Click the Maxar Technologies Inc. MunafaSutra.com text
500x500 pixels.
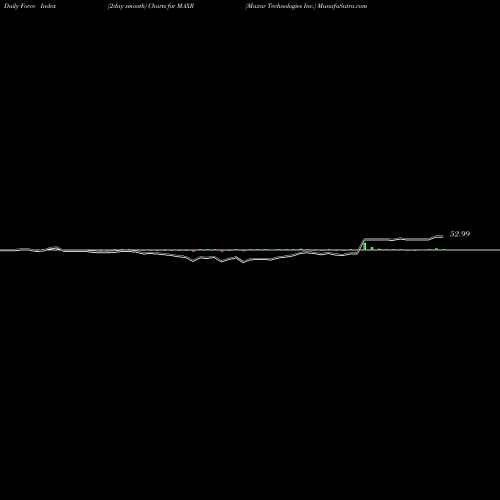click(x=306, y=6)
